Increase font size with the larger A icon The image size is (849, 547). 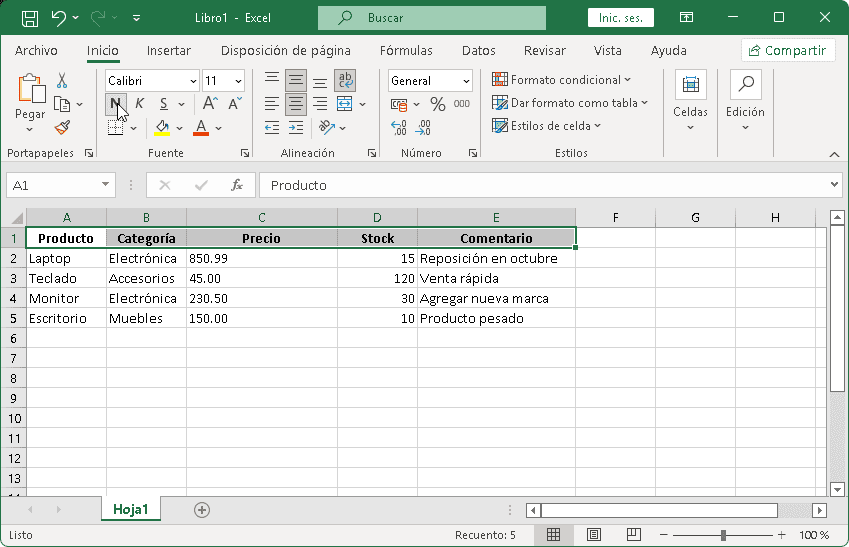click(210, 103)
